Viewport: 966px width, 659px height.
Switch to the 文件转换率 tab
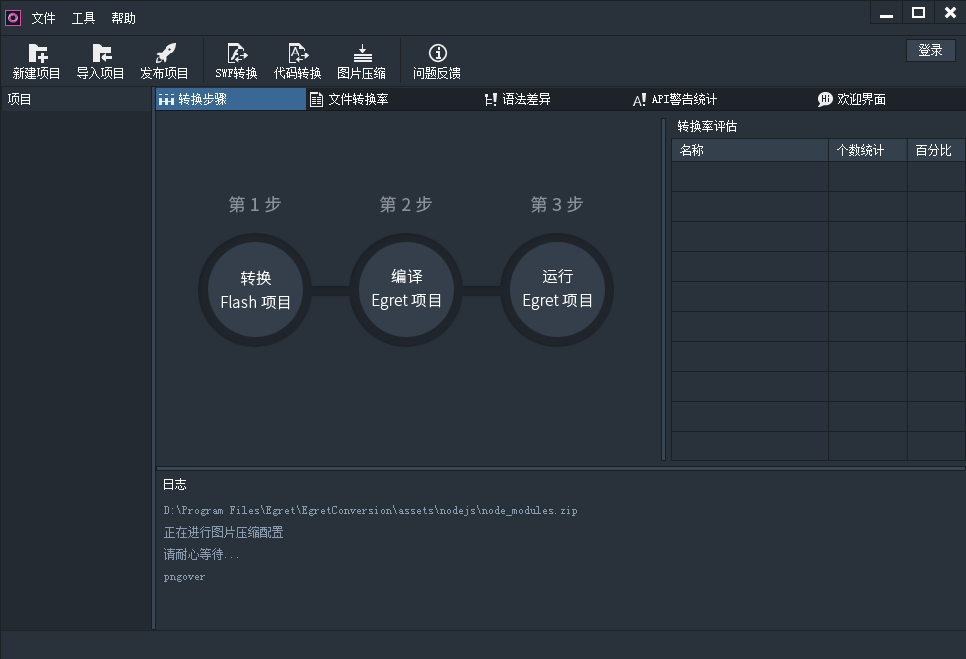349,99
